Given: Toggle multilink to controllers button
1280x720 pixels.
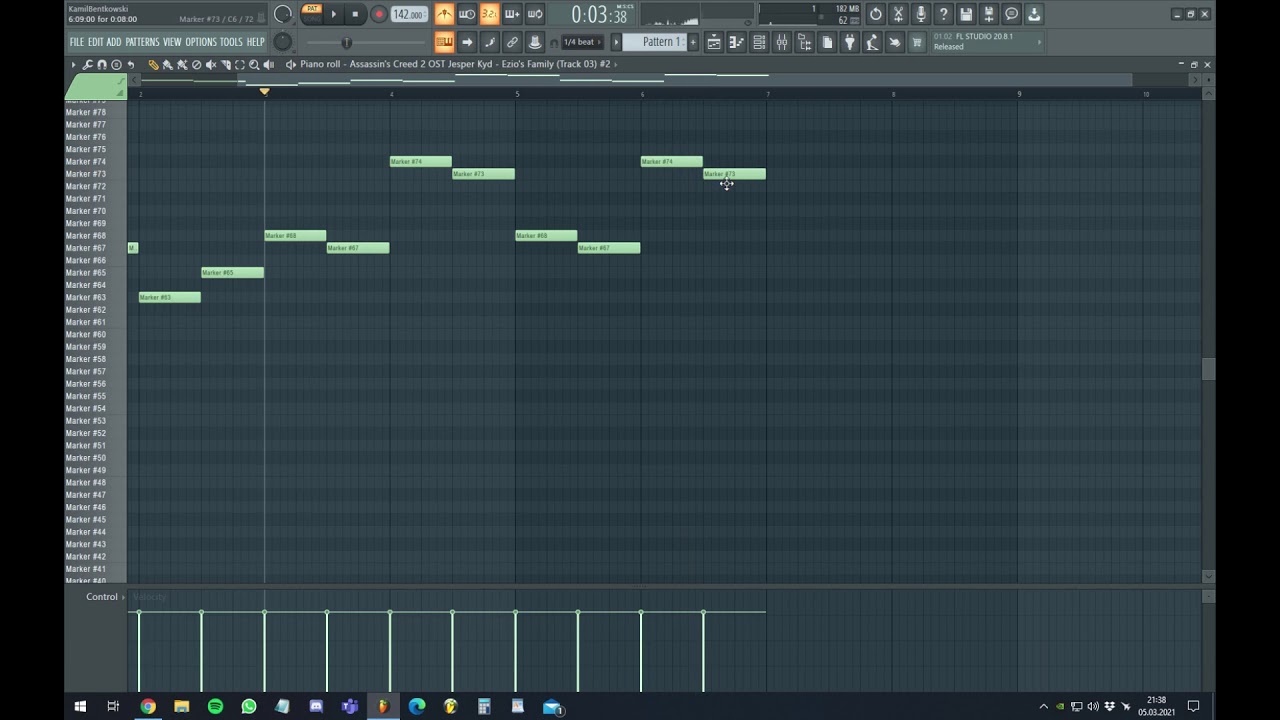Looking at the screenshot, I should 535,42.
